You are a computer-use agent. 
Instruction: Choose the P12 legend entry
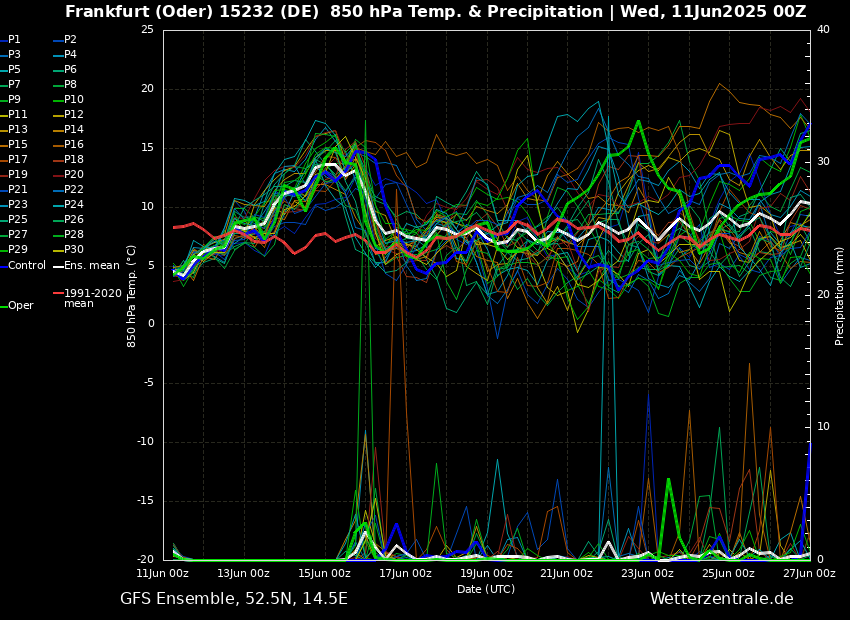68,114
